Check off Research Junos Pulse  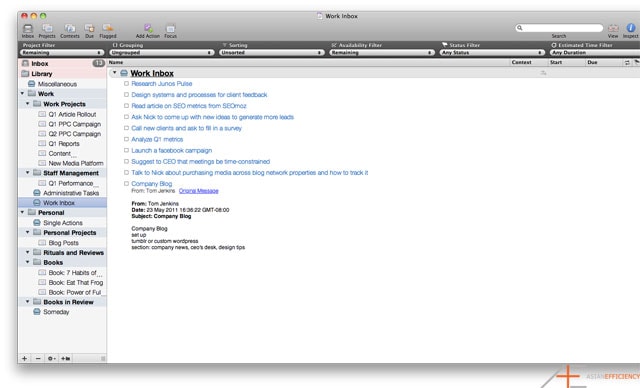coord(126,83)
